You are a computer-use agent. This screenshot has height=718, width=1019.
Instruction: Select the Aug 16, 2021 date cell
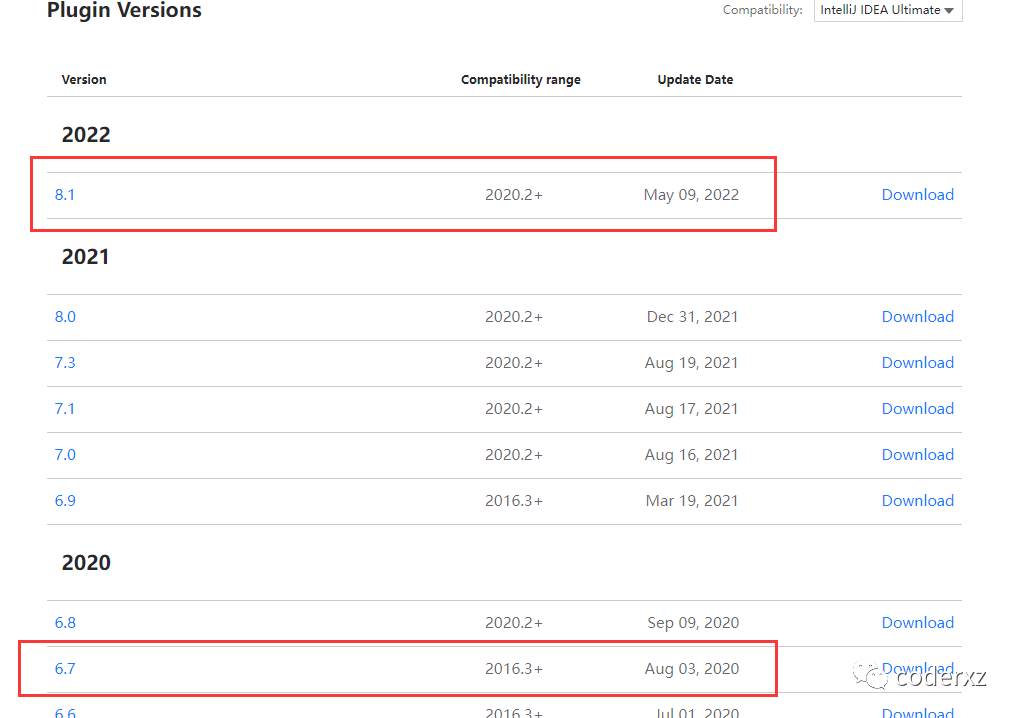[691, 455]
